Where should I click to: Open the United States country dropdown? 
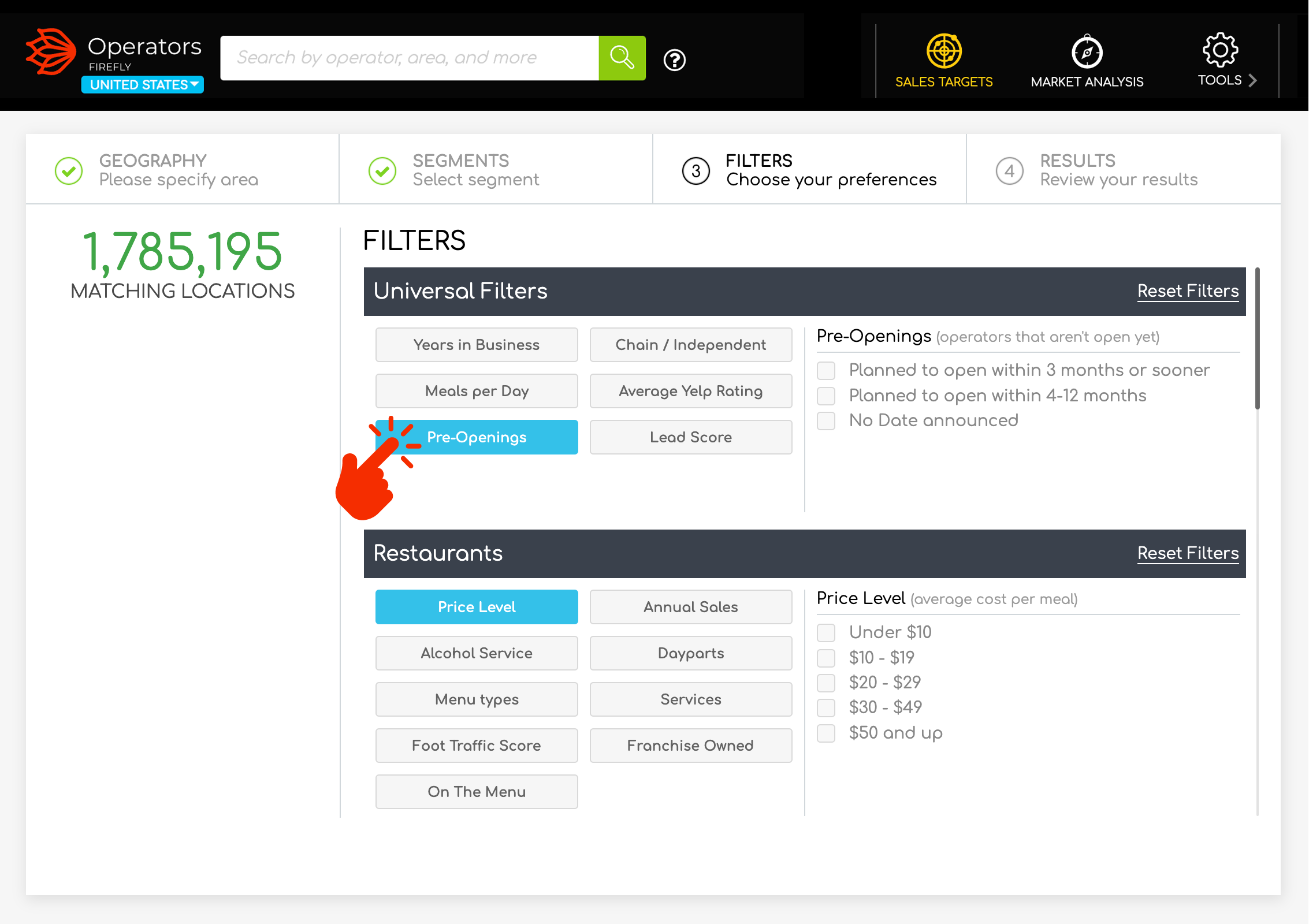(143, 85)
